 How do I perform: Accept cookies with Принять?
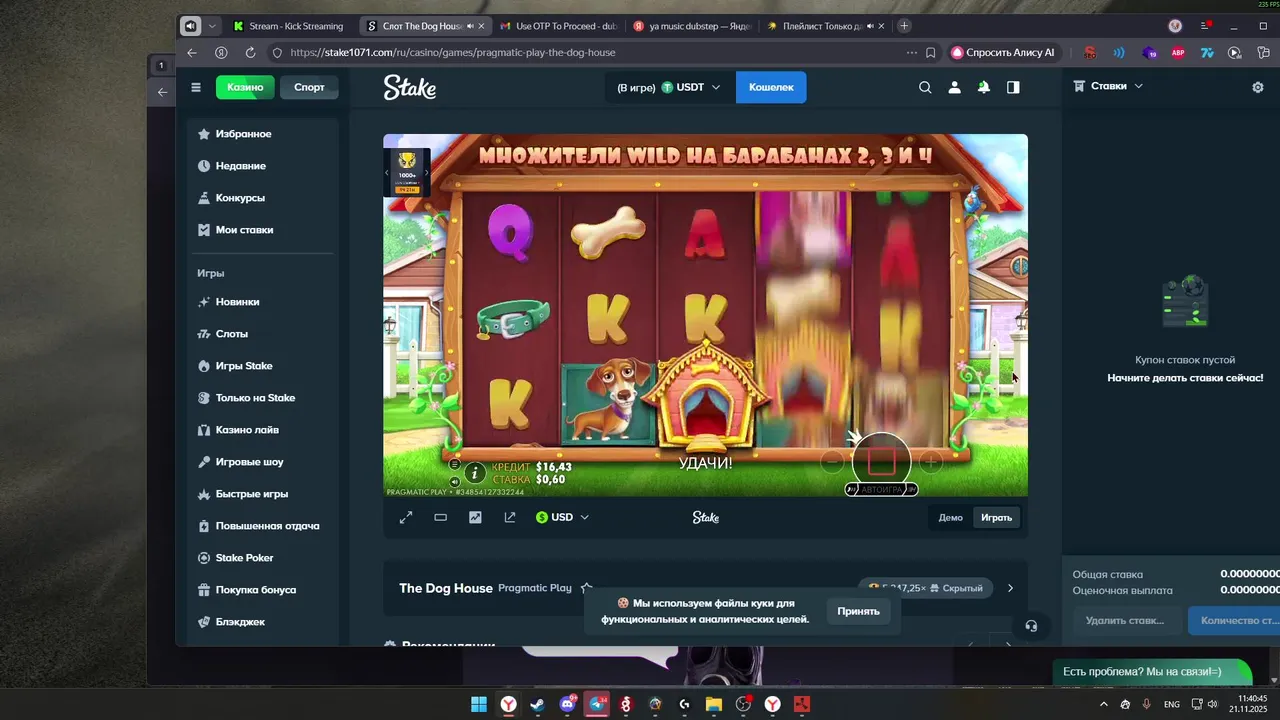click(858, 611)
